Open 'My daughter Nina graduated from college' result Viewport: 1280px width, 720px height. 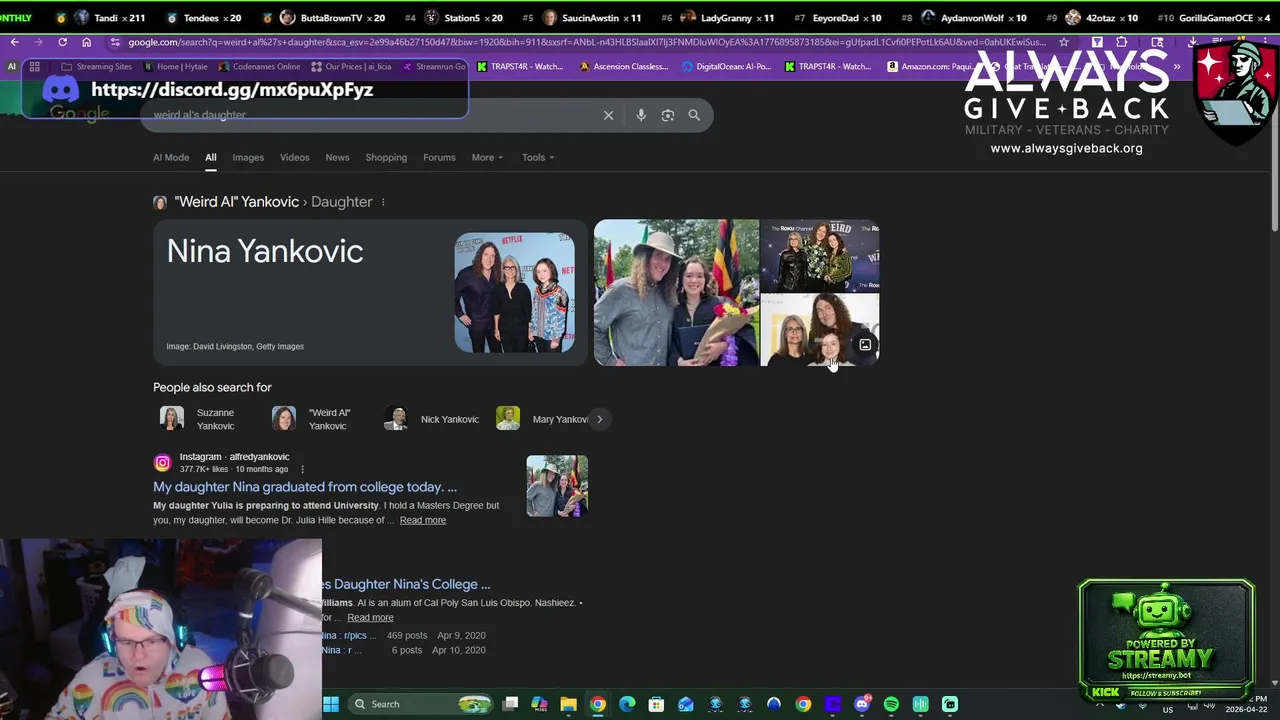coord(305,487)
